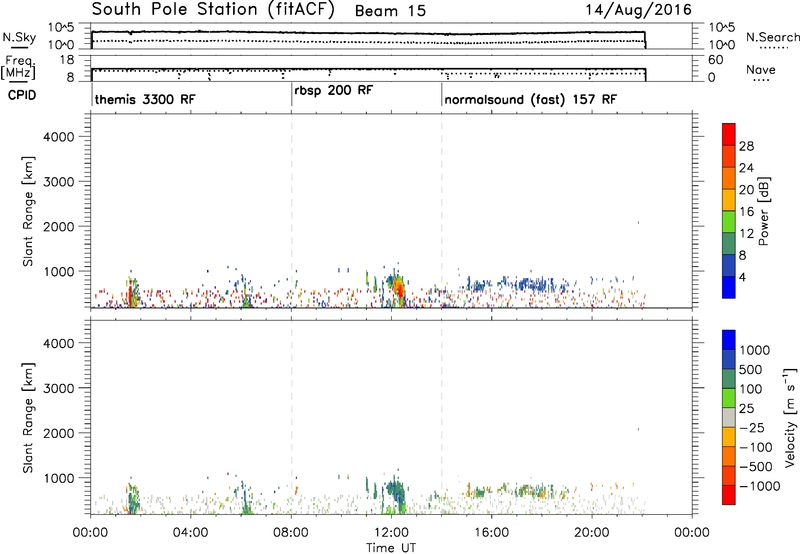Click the date 14/Aug/2016

[638, 10]
